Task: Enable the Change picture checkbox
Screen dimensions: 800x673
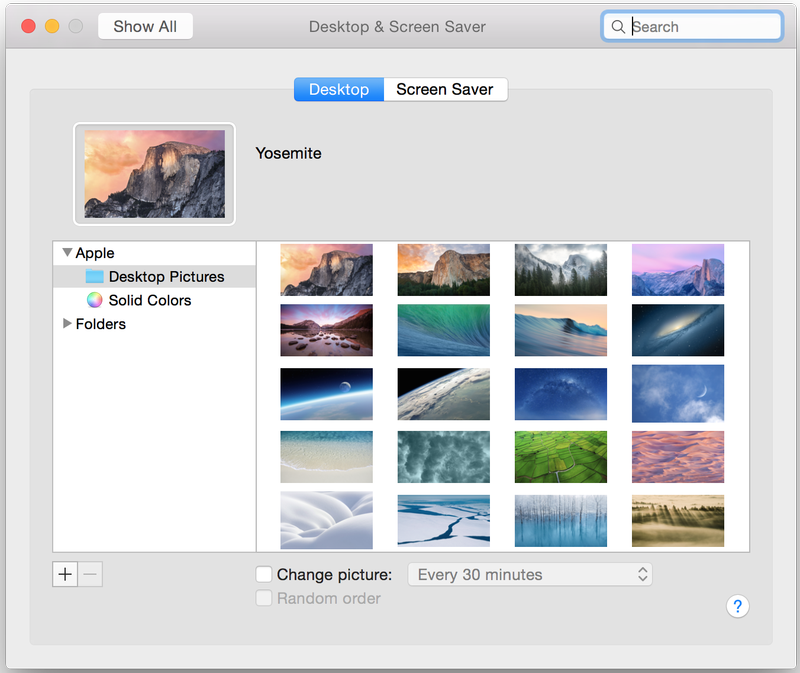Action: tap(264, 574)
